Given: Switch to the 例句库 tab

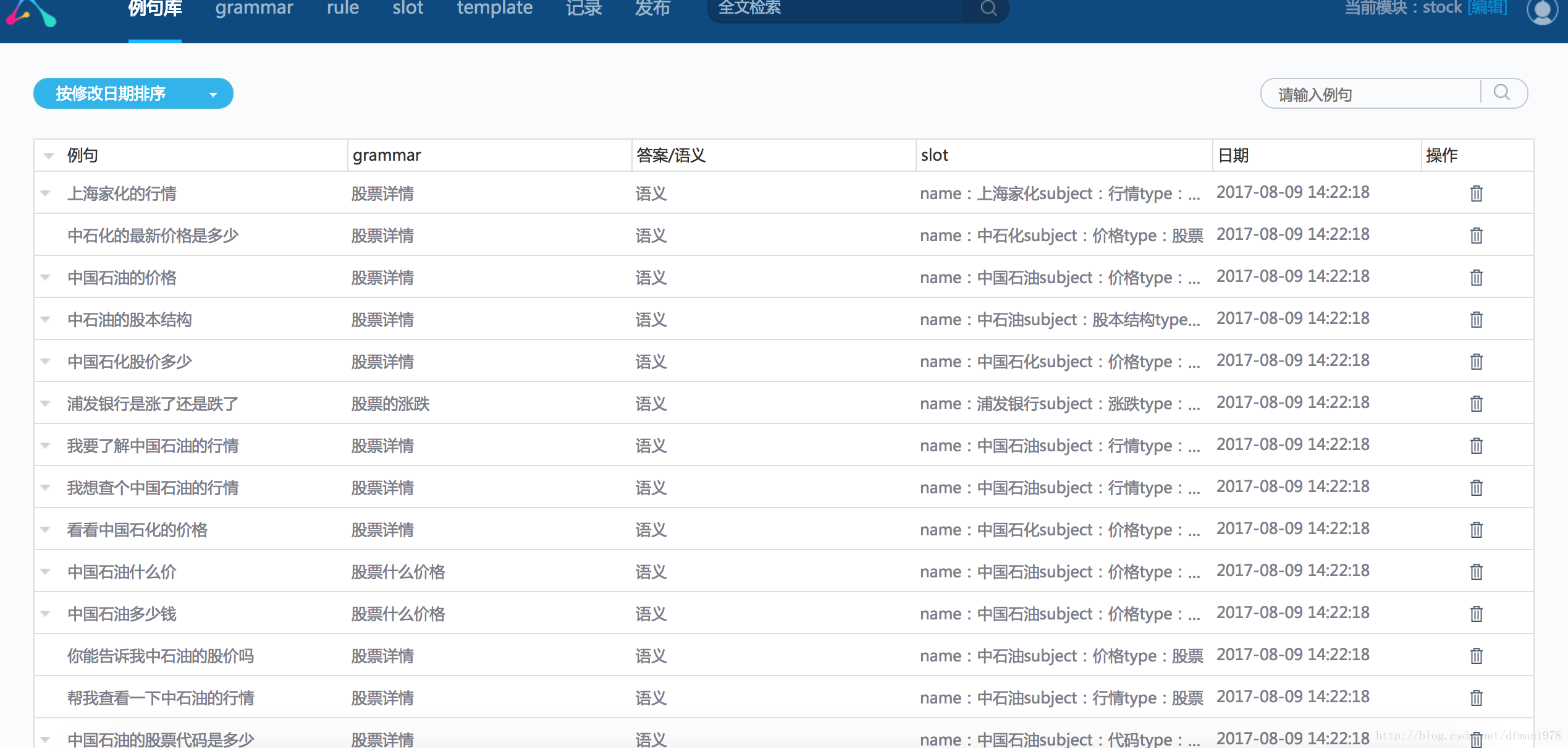Looking at the screenshot, I should tap(155, 9).
